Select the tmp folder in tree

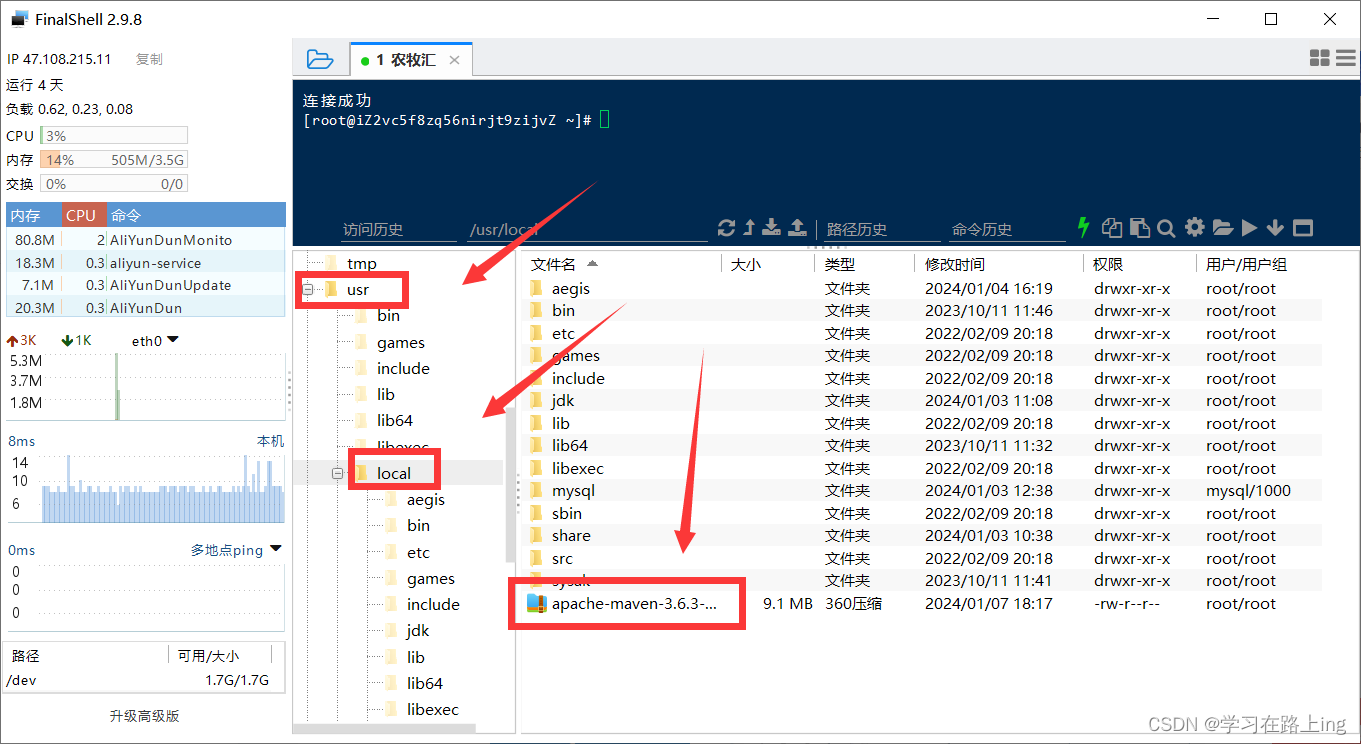pyautogui.click(x=361, y=264)
